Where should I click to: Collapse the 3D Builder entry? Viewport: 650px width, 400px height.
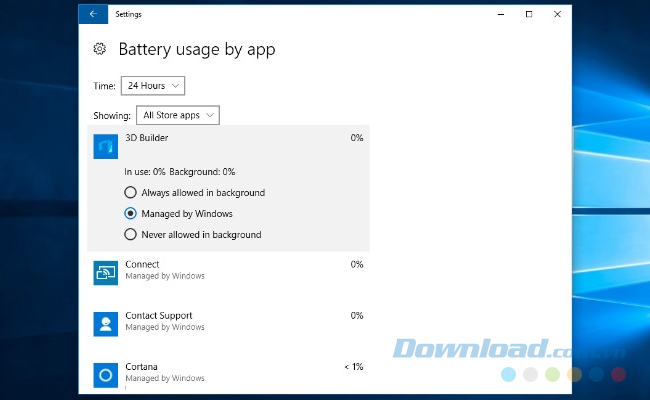point(228,138)
